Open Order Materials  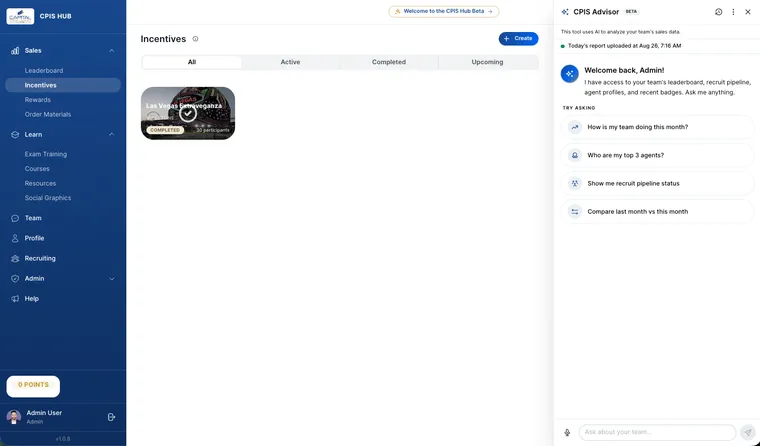(48, 114)
